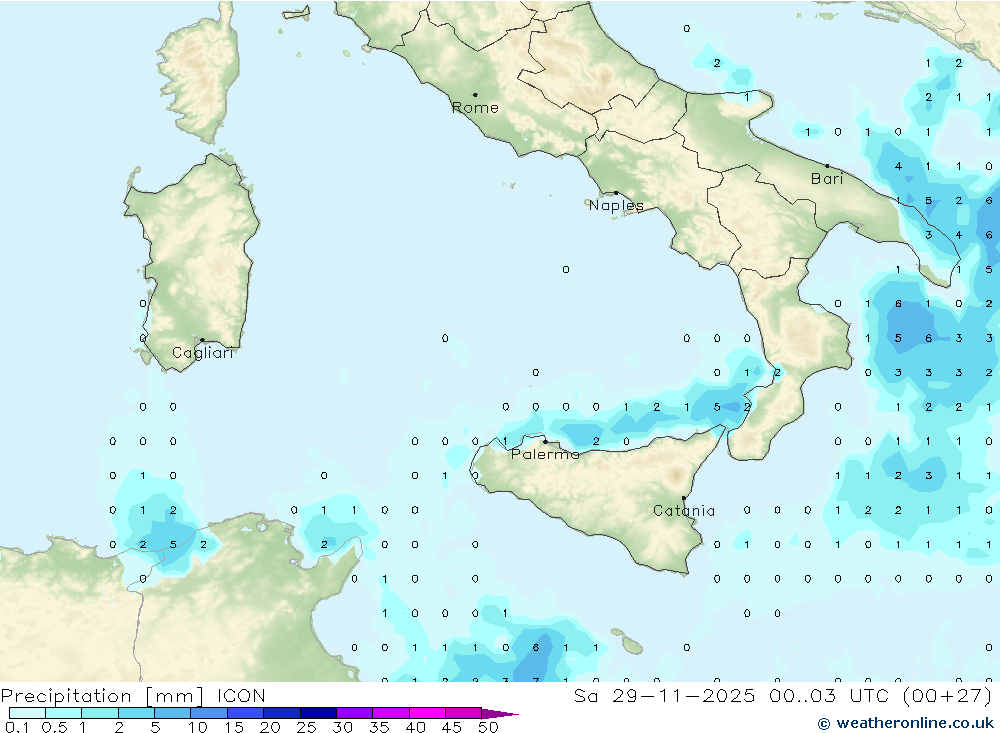1000x733 pixels.
Task: Click the Bari city label
Action: tap(827, 179)
